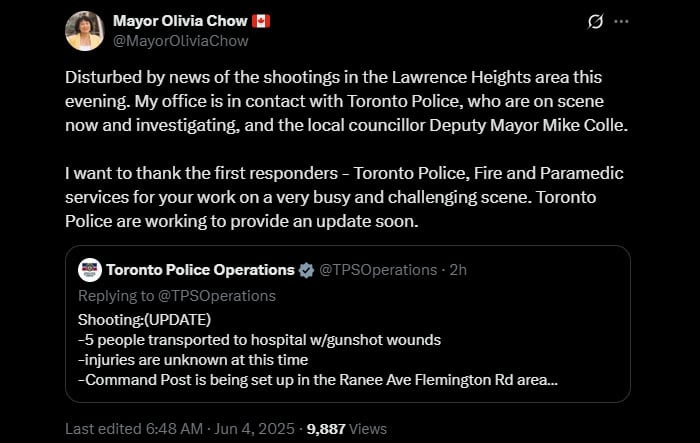Open the quoted post's 2h timestamp
This screenshot has height=443, width=700.
click(x=458, y=270)
